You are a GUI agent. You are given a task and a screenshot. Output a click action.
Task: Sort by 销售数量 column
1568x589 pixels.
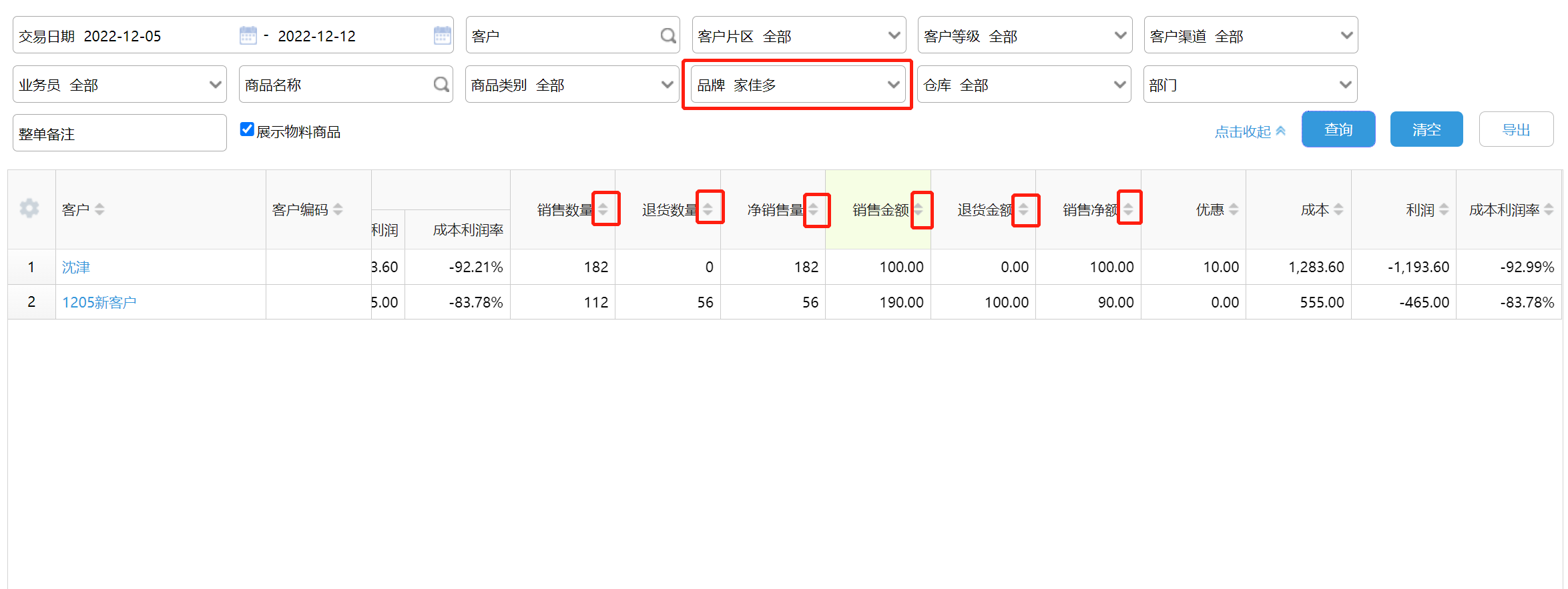pyautogui.click(x=603, y=209)
